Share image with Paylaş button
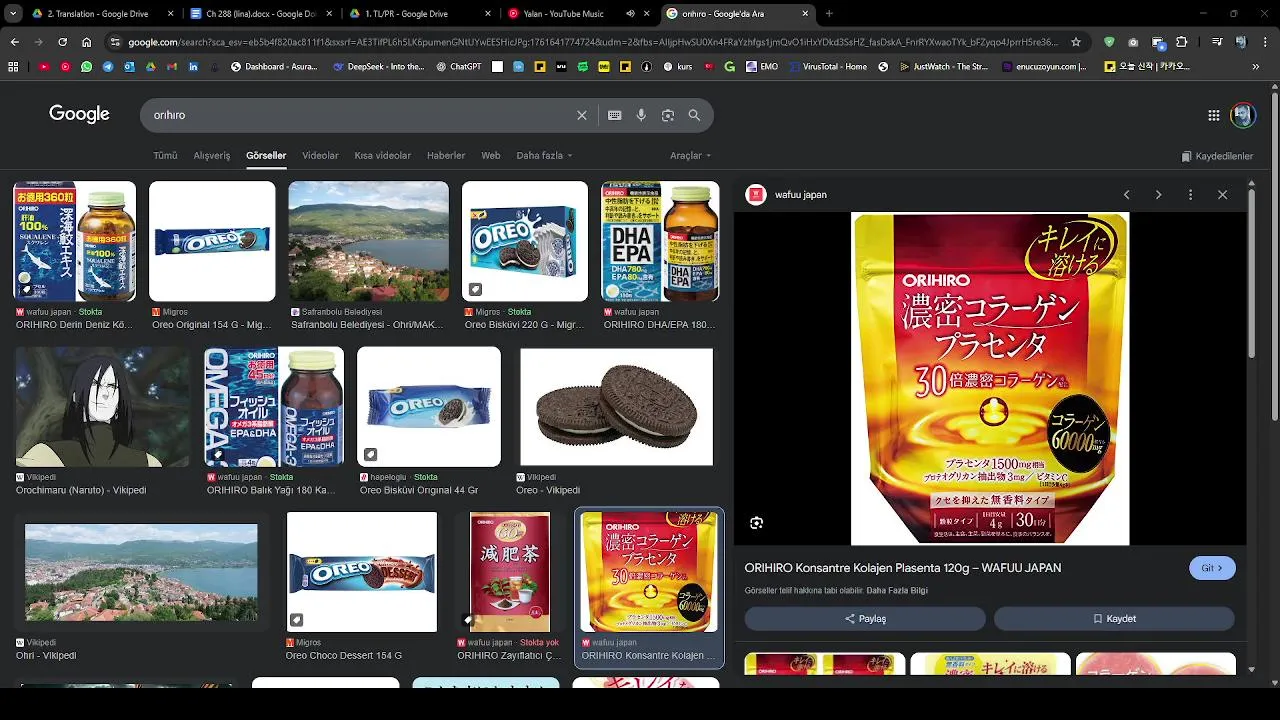The image size is (1280, 720). pos(865,619)
